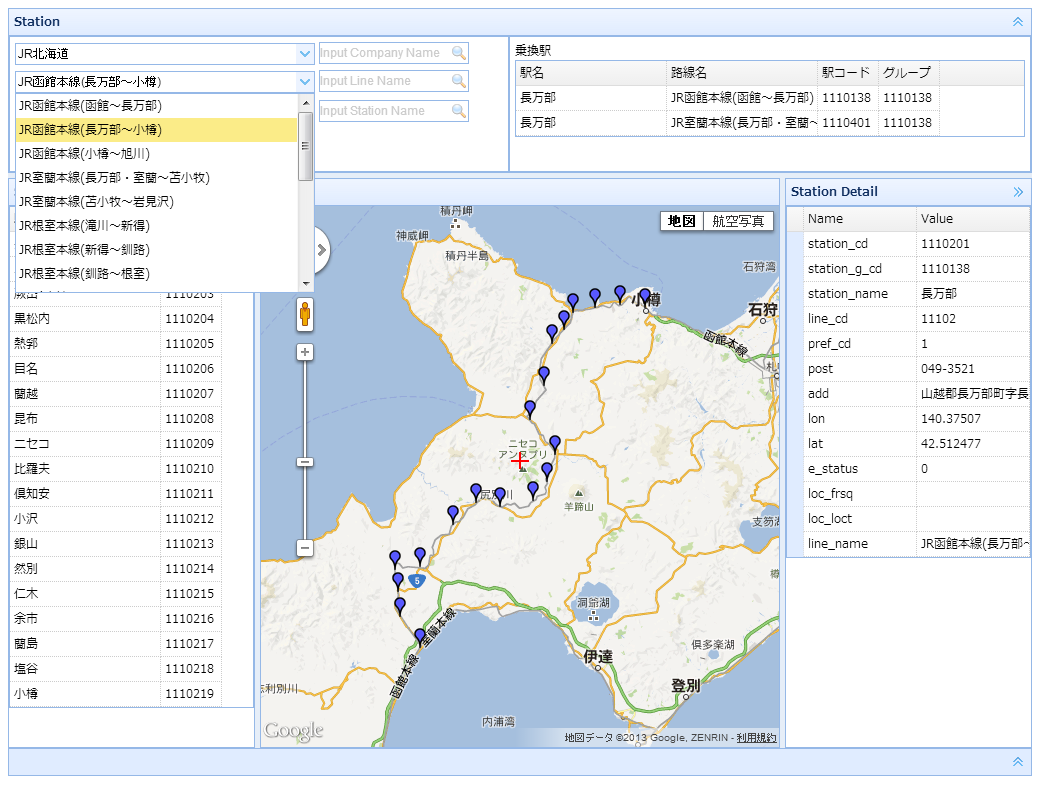This screenshot has height=793, width=1046.
Task: Open the 利用規約 terms link
Action: pos(756,738)
